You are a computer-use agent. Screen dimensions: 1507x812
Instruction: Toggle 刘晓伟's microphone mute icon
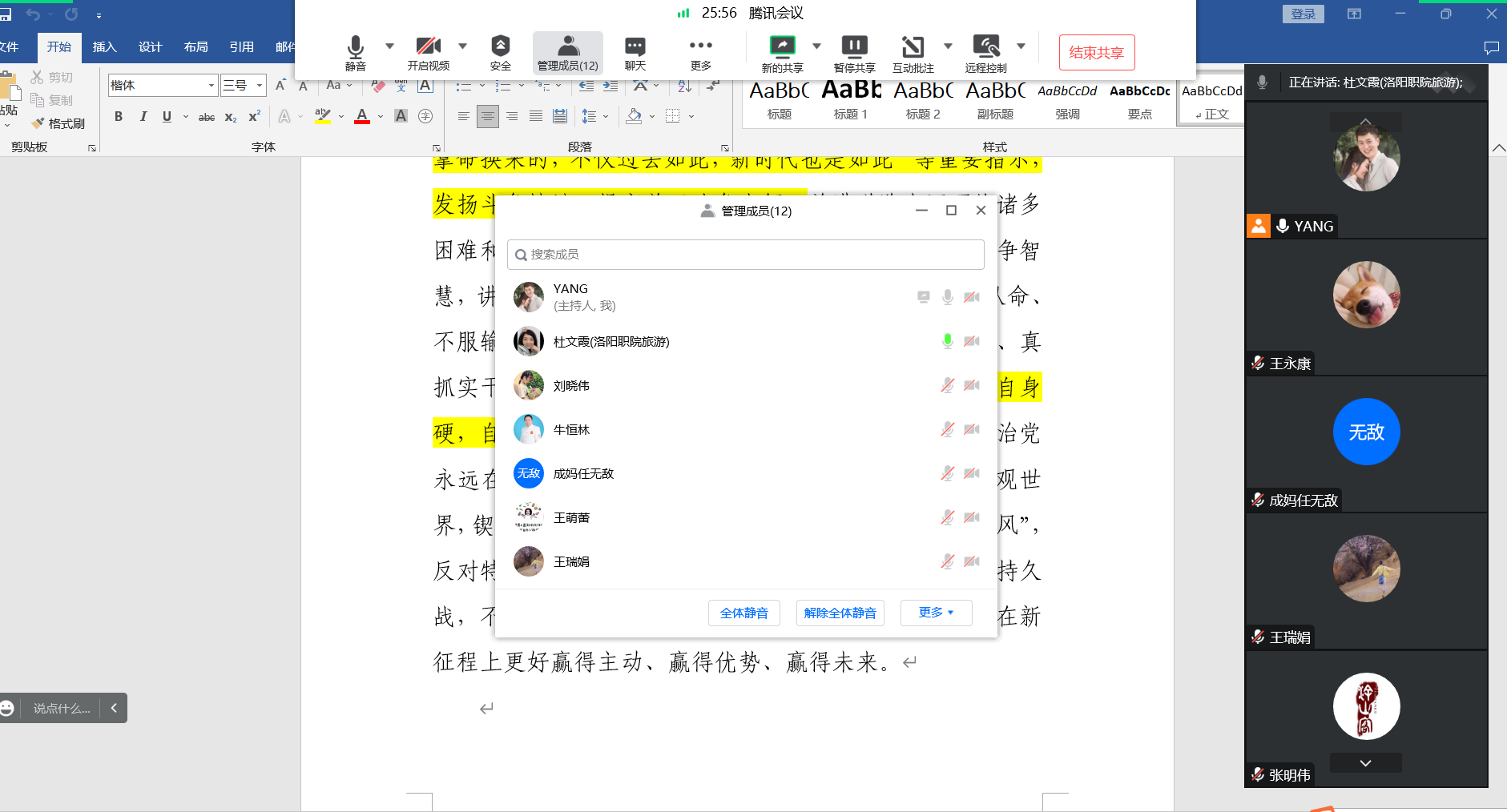tap(947, 385)
